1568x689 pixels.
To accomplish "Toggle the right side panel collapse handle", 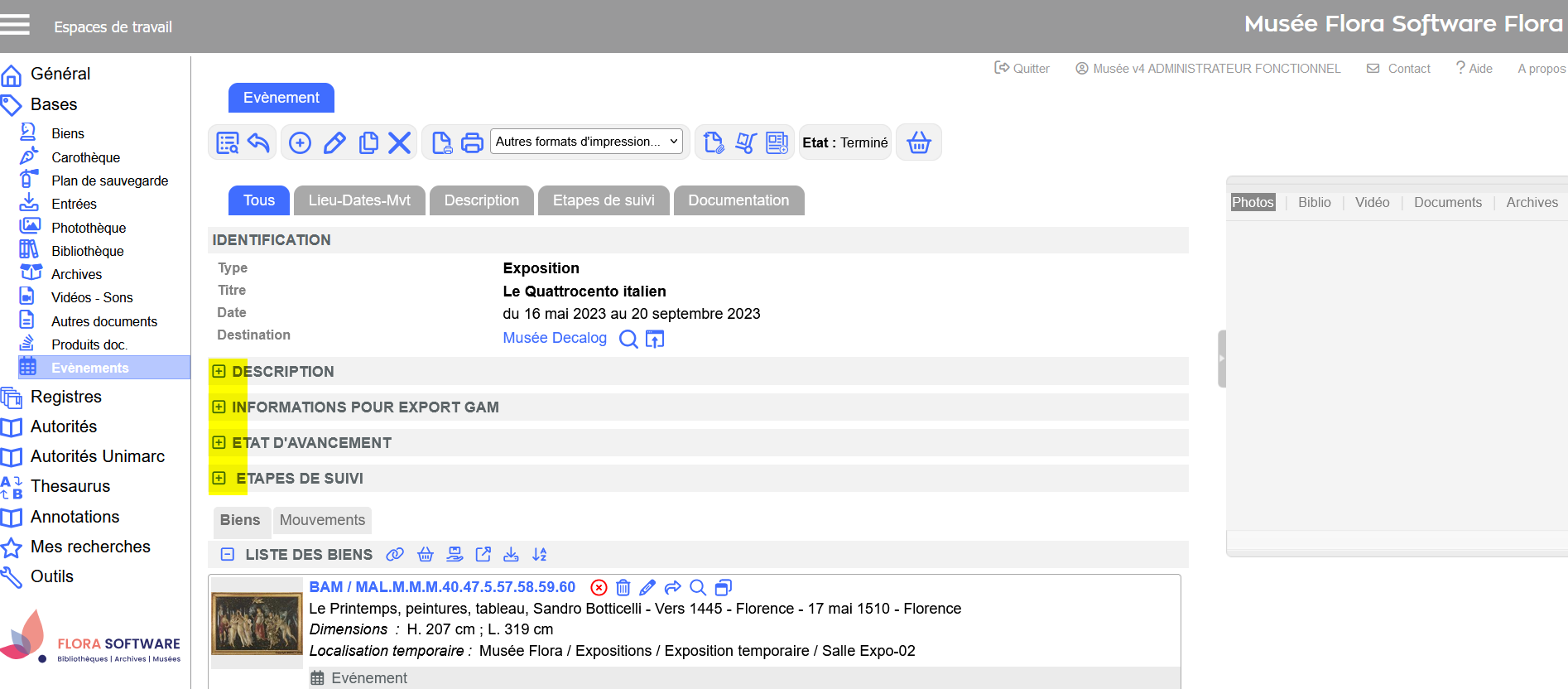I will [1221, 359].
